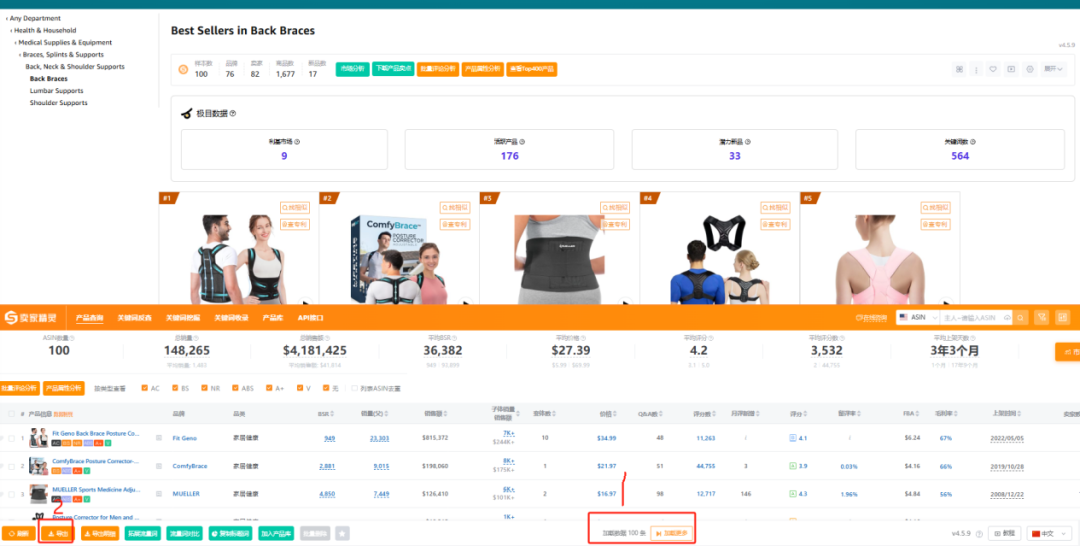This screenshot has height=546, width=1080.
Task: Select Lumbar Supports in category tree
Action: coord(56,91)
